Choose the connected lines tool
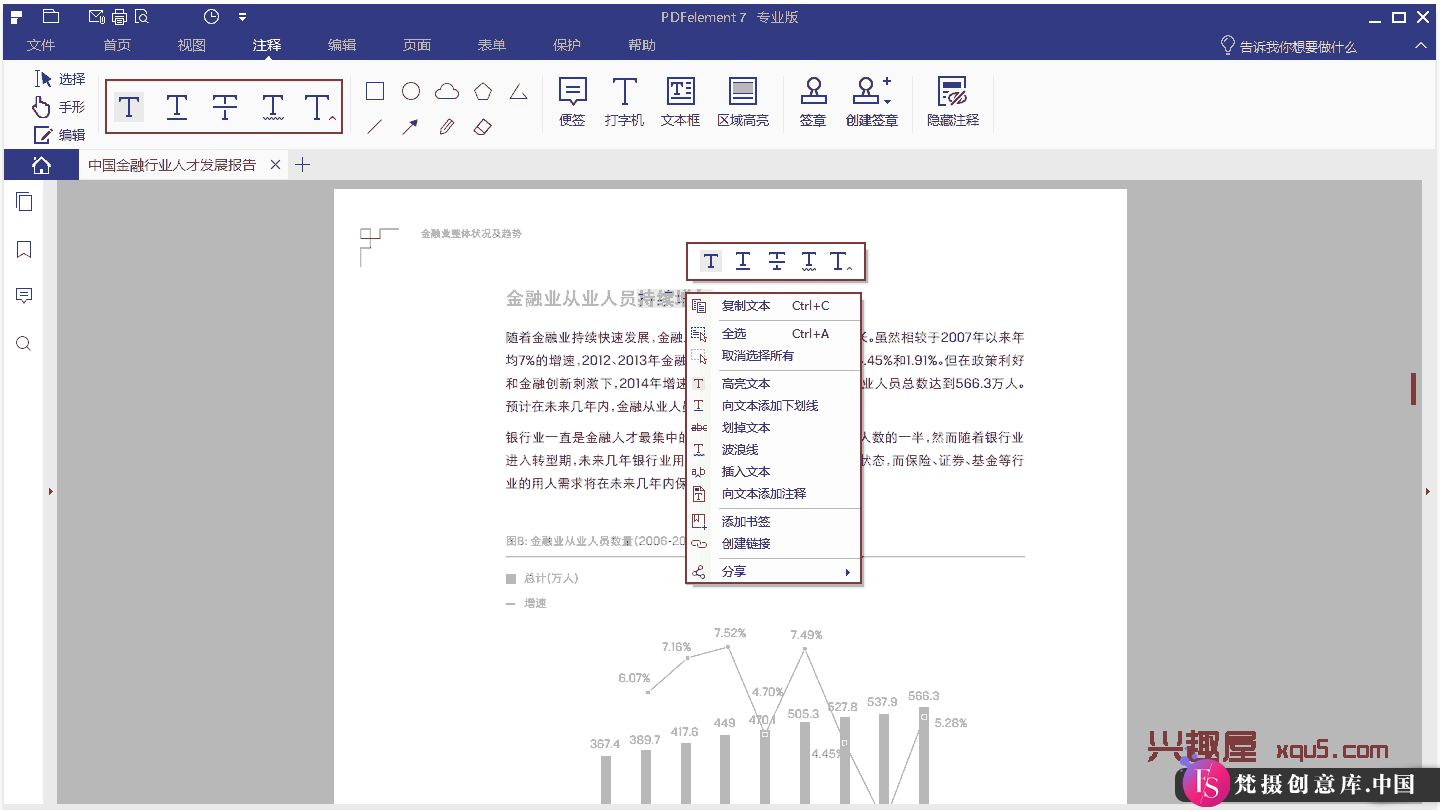Image resolution: width=1440 pixels, height=810 pixels. [518, 92]
